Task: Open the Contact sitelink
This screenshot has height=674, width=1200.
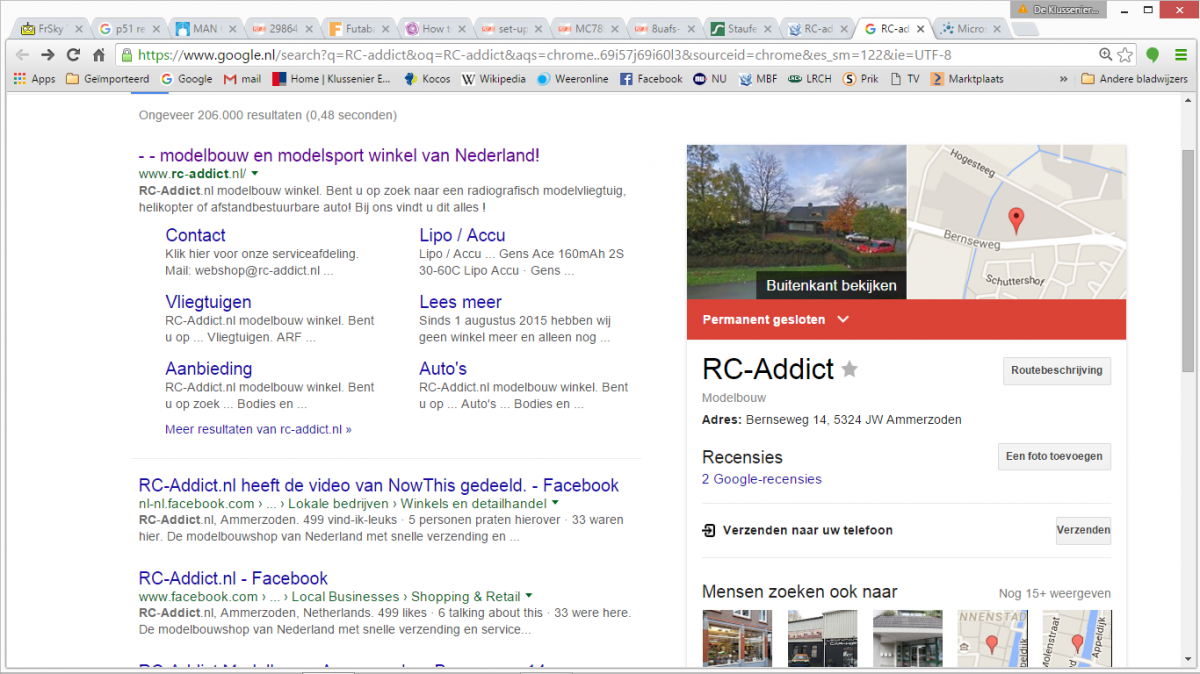Action: click(195, 235)
